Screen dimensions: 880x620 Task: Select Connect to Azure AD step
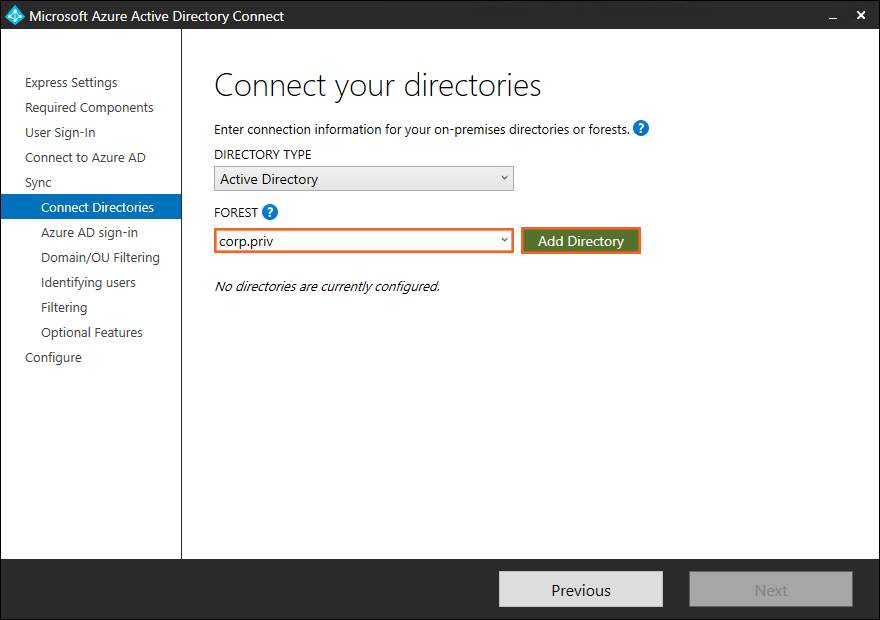[85, 158]
